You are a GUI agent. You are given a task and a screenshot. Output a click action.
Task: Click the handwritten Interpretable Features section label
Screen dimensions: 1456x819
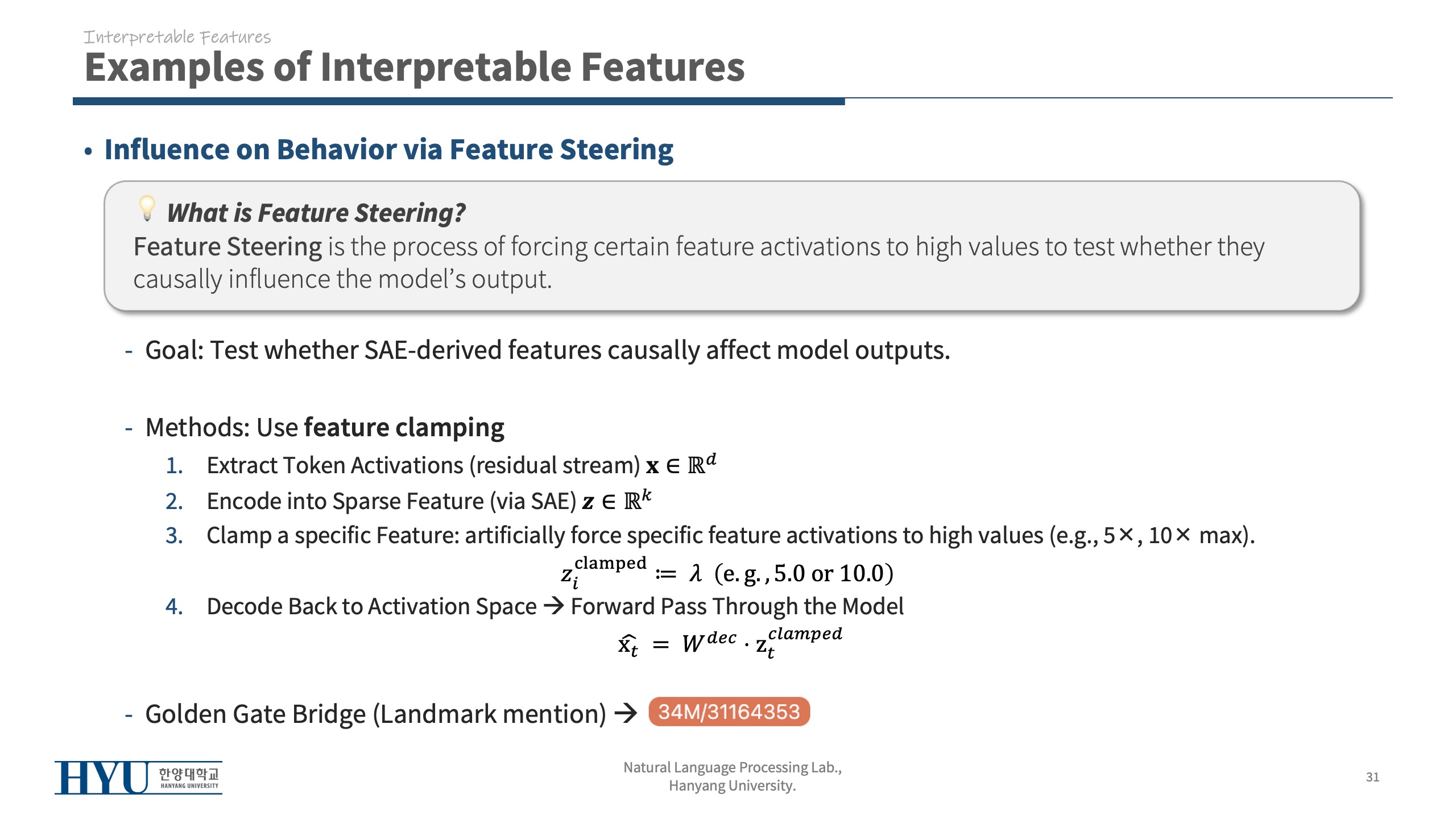coord(177,38)
